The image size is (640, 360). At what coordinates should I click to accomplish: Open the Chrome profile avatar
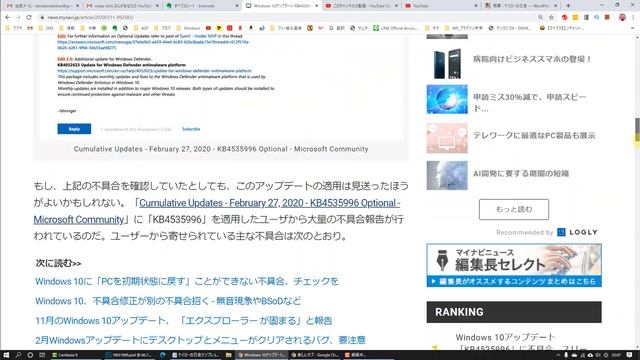(x=622, y=18)
